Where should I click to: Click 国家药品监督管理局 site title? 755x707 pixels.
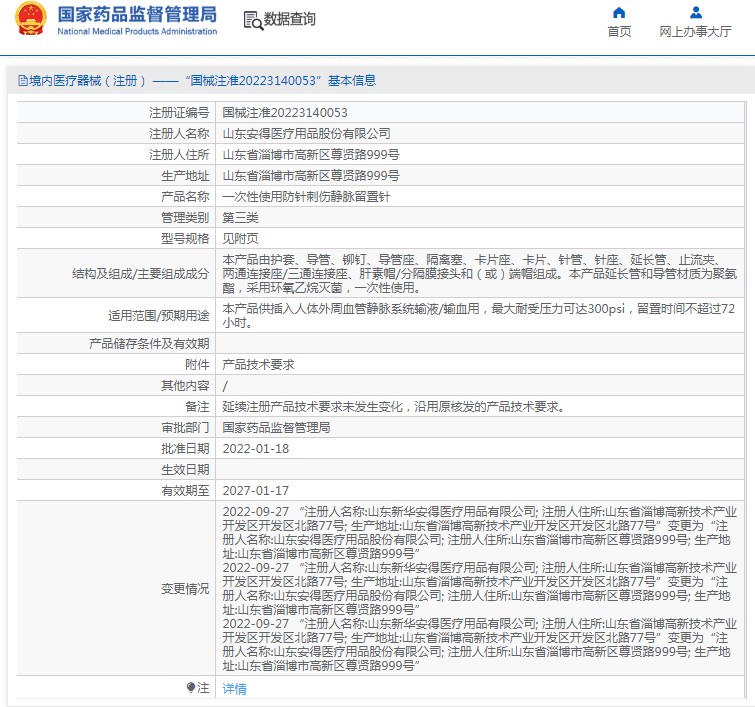[137, 14]
